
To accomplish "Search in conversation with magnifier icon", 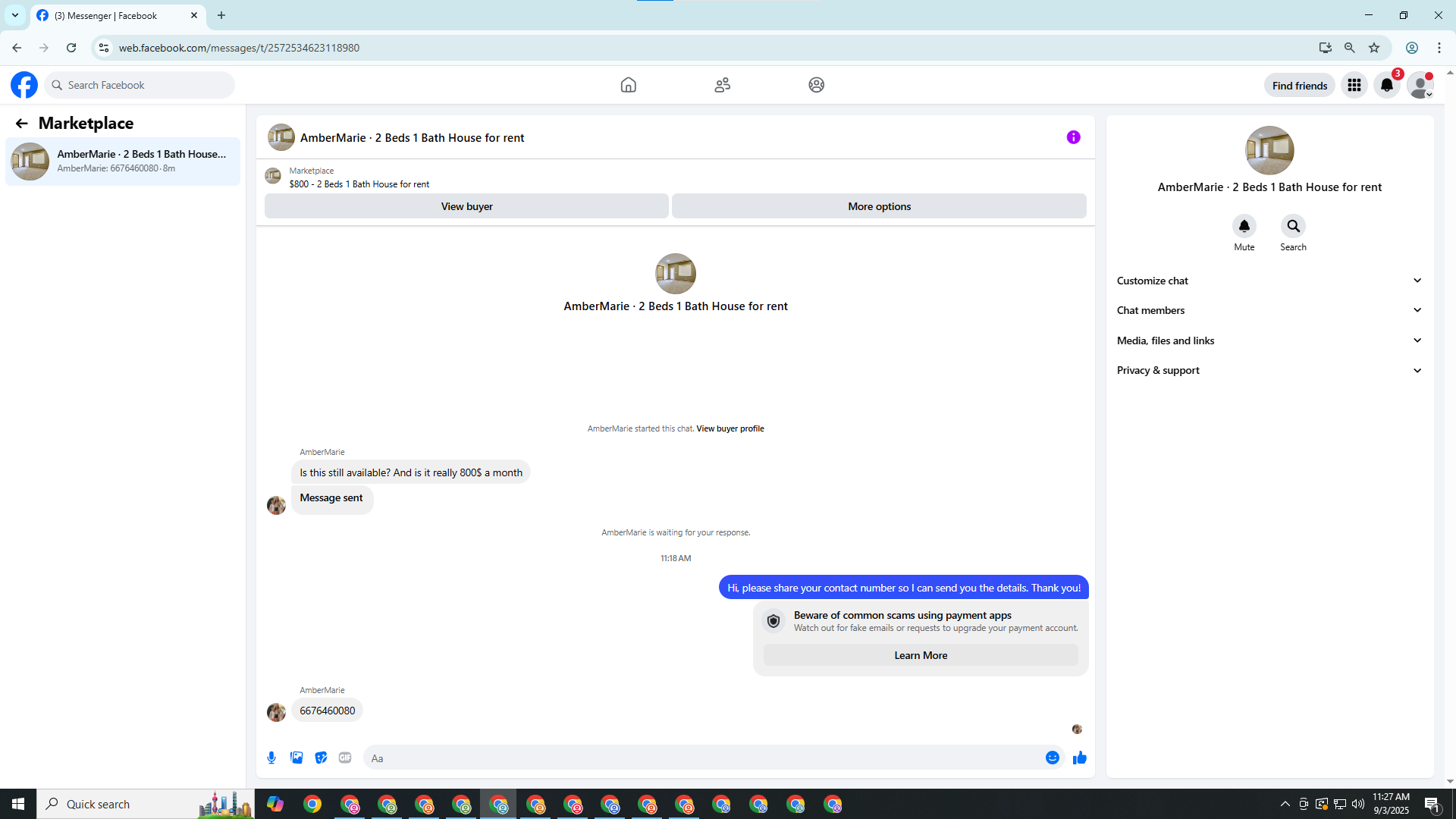I will 1293,226.
